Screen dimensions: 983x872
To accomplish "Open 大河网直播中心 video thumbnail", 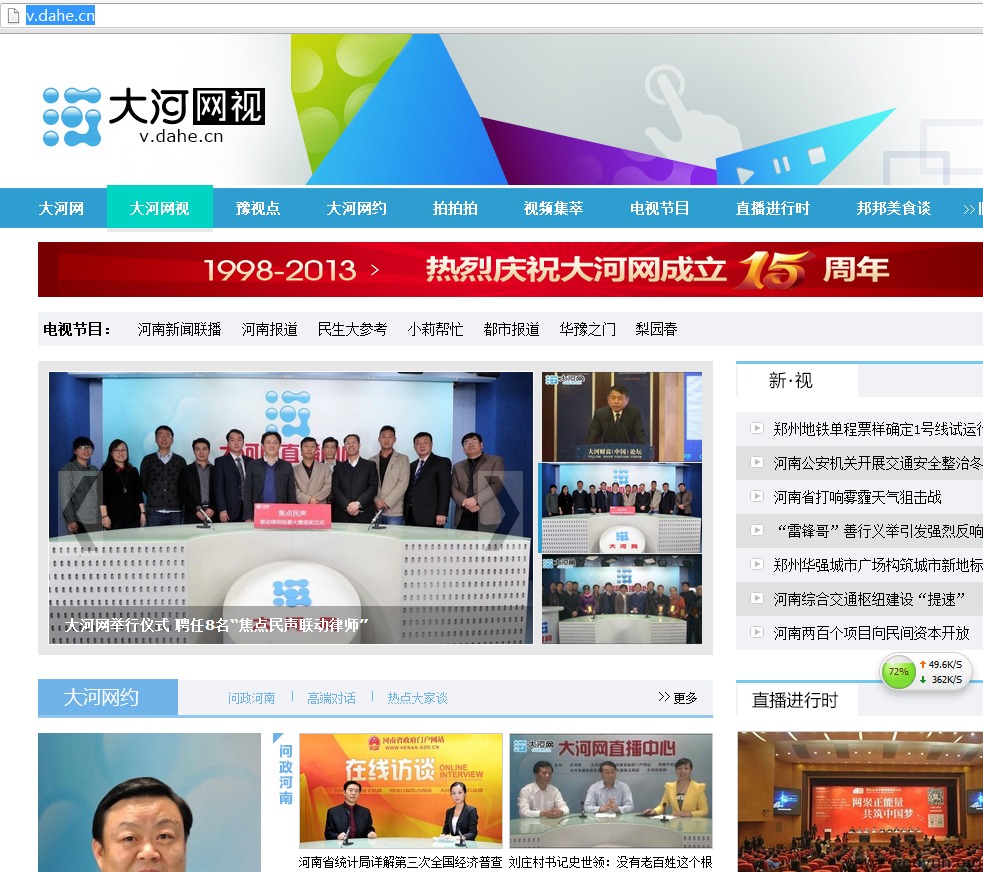I will (611, 791).
